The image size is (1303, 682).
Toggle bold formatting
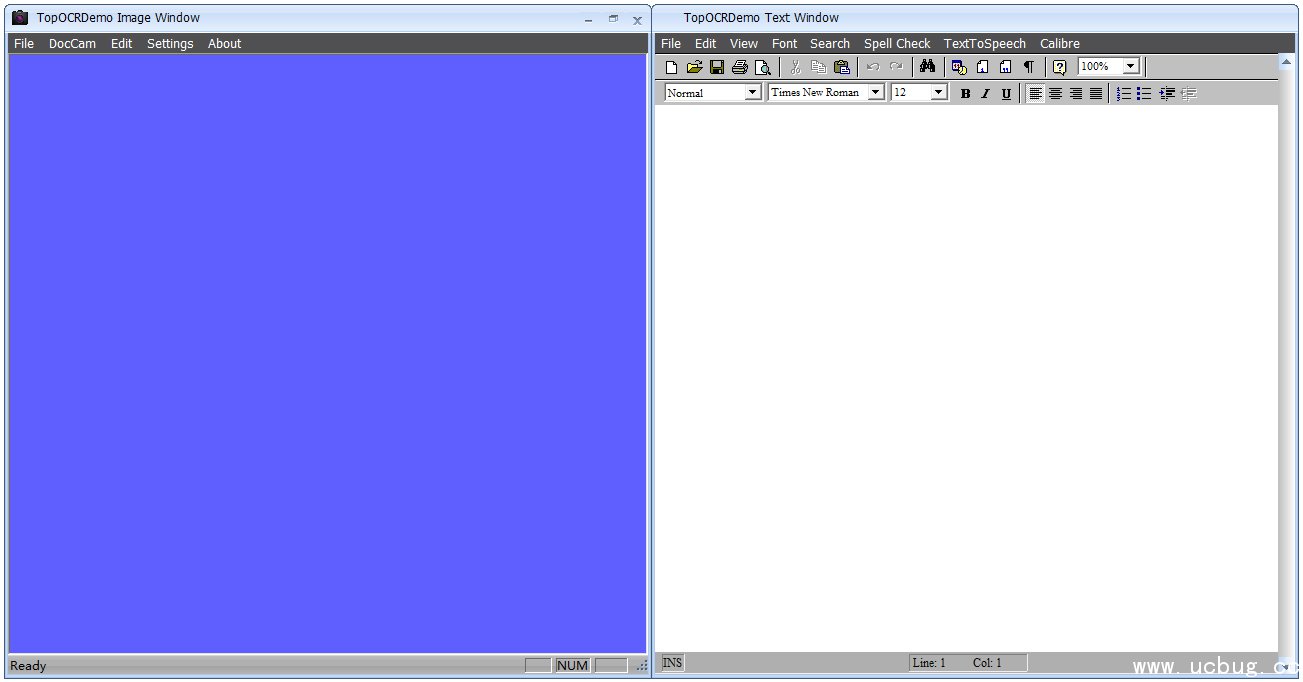point(965,93)
